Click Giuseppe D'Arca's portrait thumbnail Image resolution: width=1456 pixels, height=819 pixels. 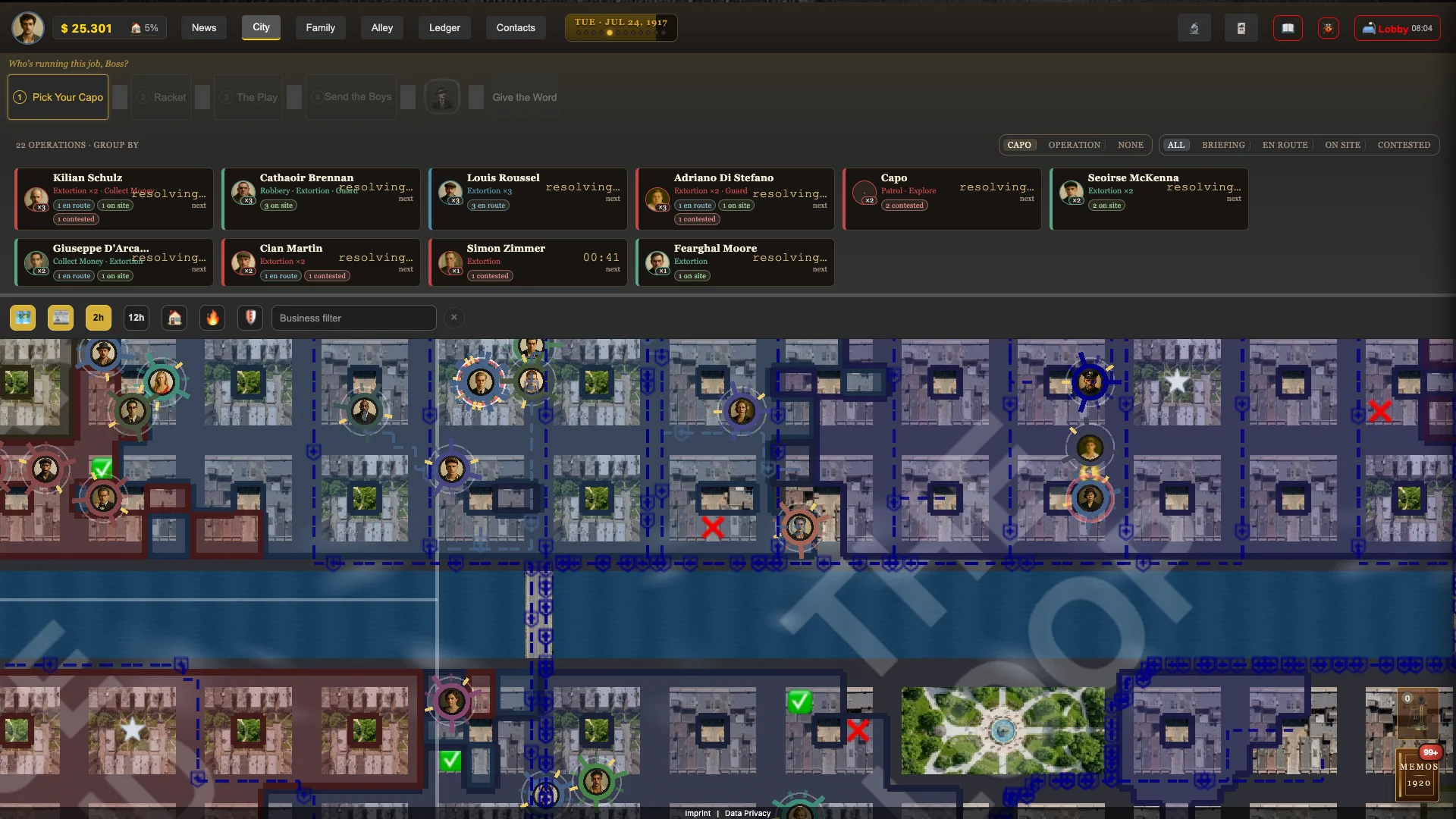36,262
